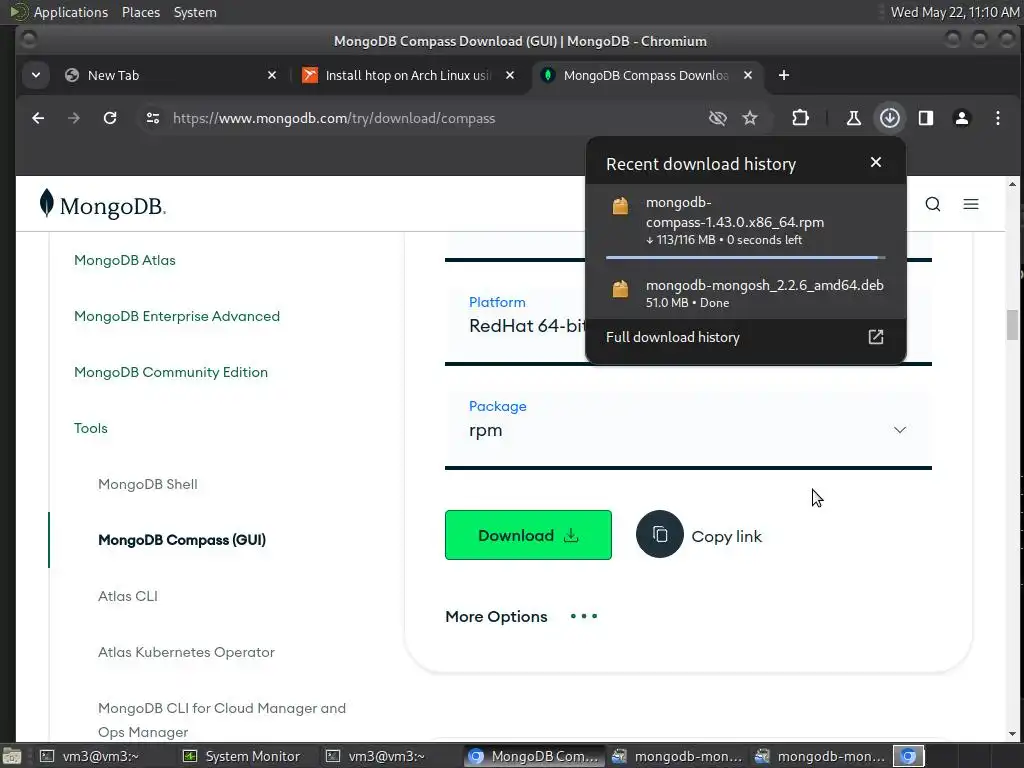1024x768 pixels.
Task: Open Chromium three-dot menu
Action: pos(997,118)
